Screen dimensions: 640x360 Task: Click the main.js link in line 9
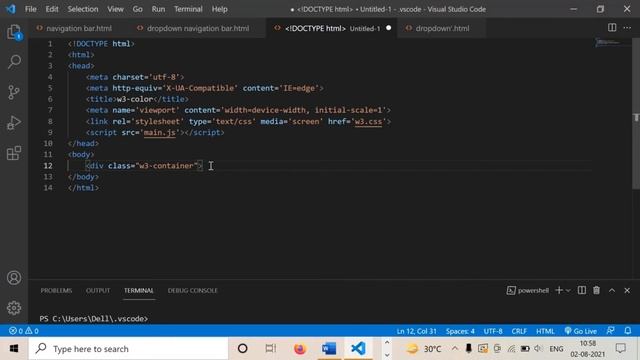(x=159, y=132)
